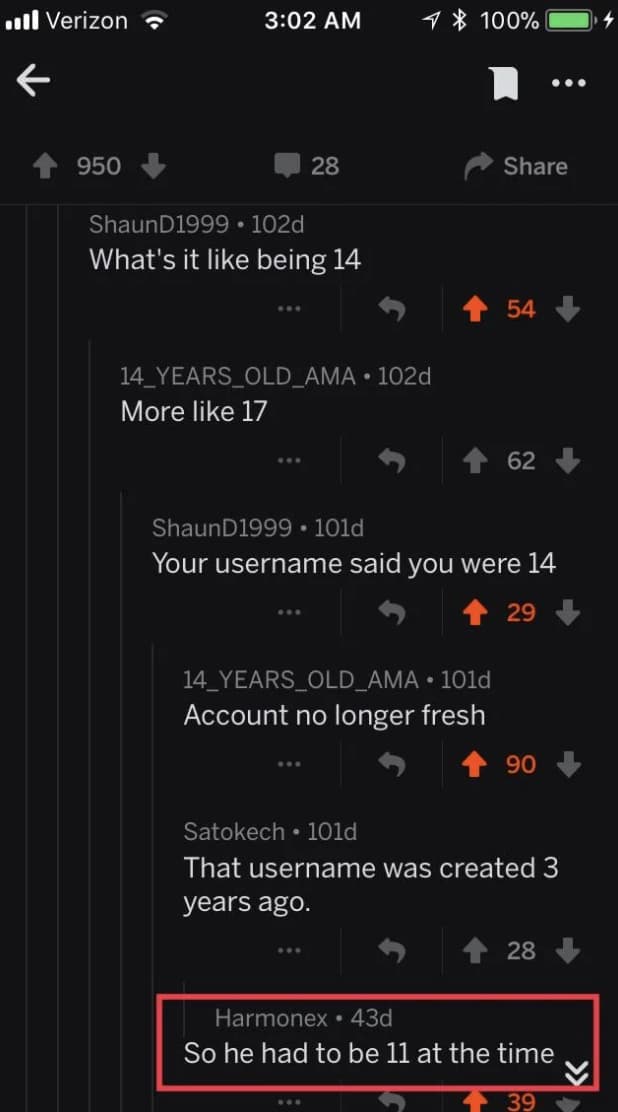Open Satokech's user profile
This screenshot has height=1112, width=618.
point(234,831)
